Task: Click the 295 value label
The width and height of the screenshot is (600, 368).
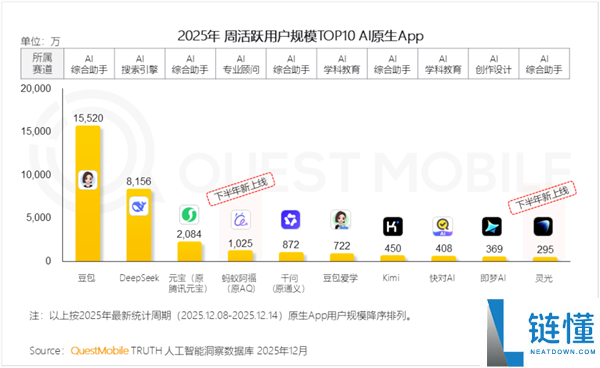Action: tap(545, 249)
